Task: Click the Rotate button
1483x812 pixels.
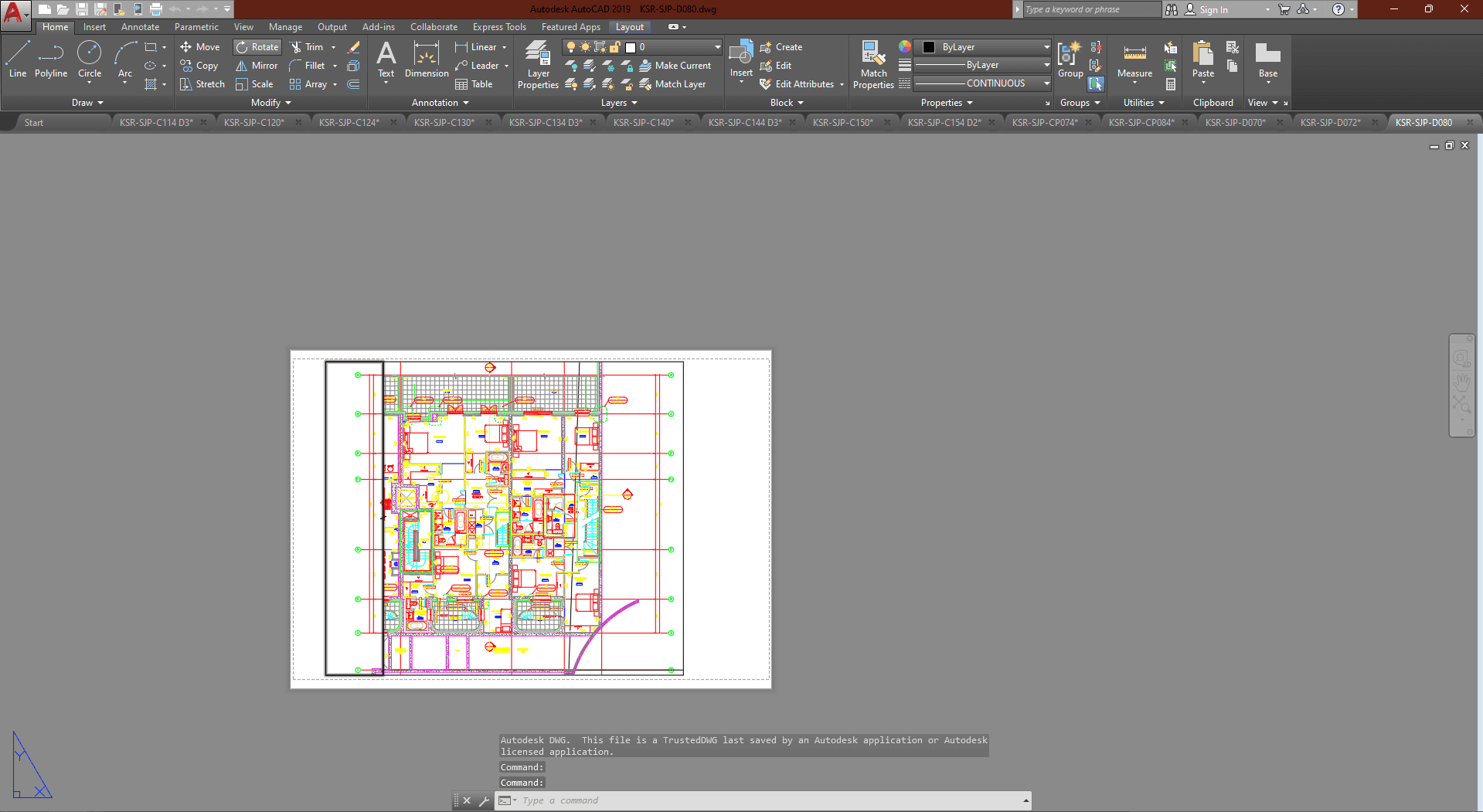Action: tap(257, 47)
